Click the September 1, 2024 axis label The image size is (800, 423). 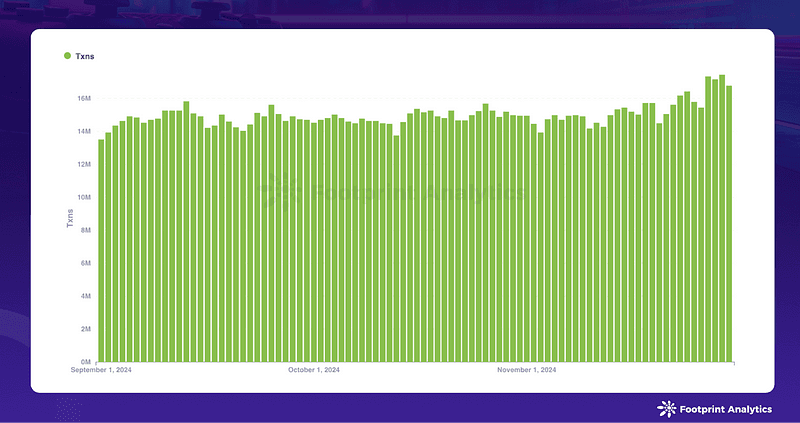click(101, 370)
